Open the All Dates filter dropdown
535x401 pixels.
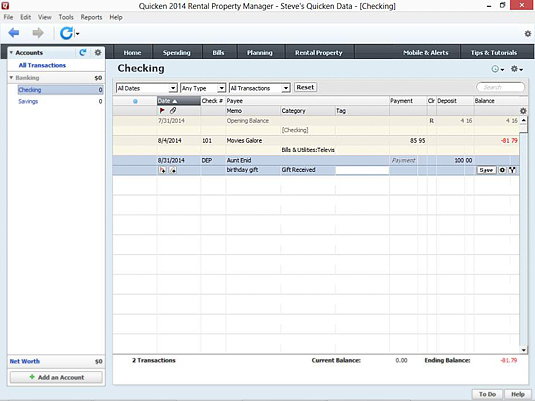(x=146, y=88)
